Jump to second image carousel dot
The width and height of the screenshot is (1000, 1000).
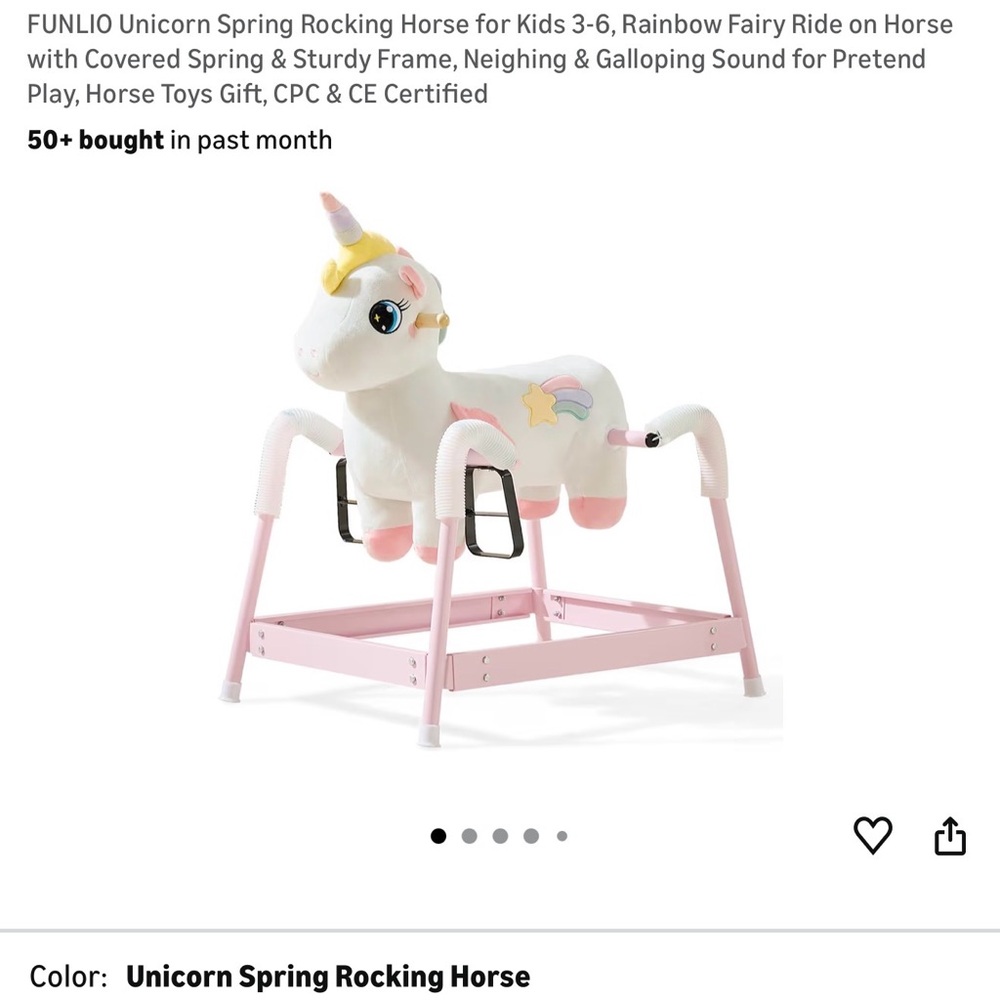point(469,835)
